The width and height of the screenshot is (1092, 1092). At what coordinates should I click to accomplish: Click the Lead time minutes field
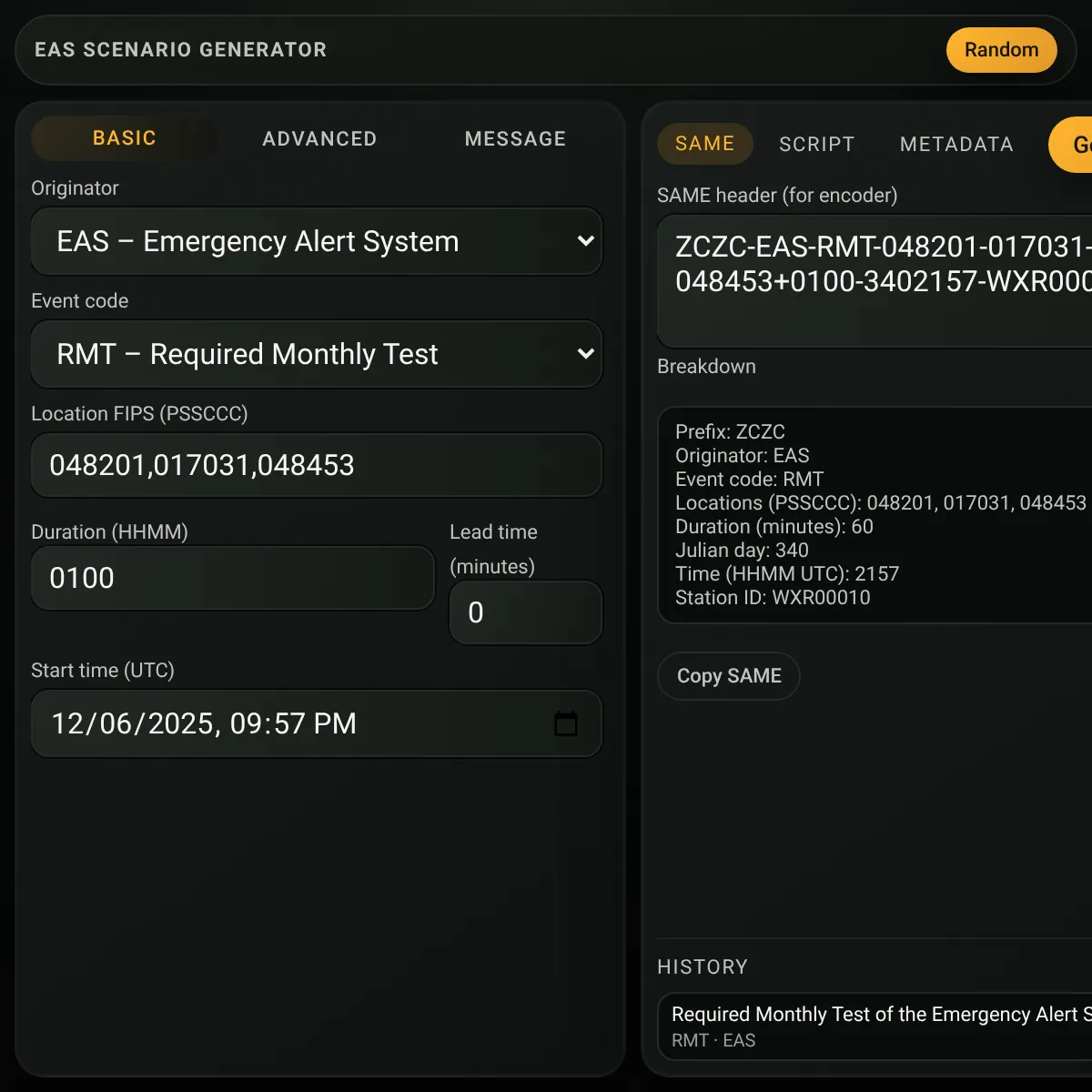click(x=526, y=612)
